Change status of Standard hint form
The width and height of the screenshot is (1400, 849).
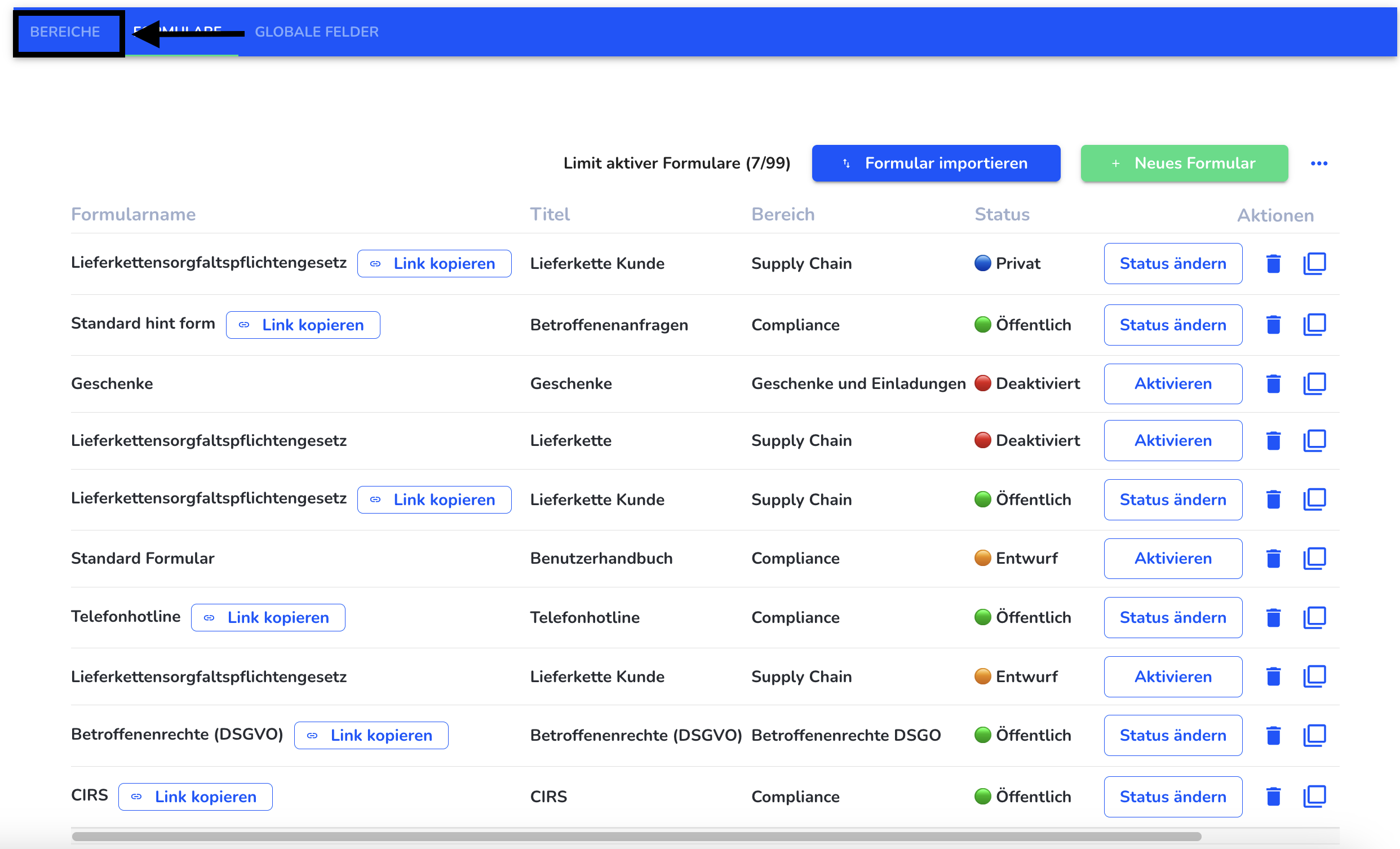point(1173,325)
